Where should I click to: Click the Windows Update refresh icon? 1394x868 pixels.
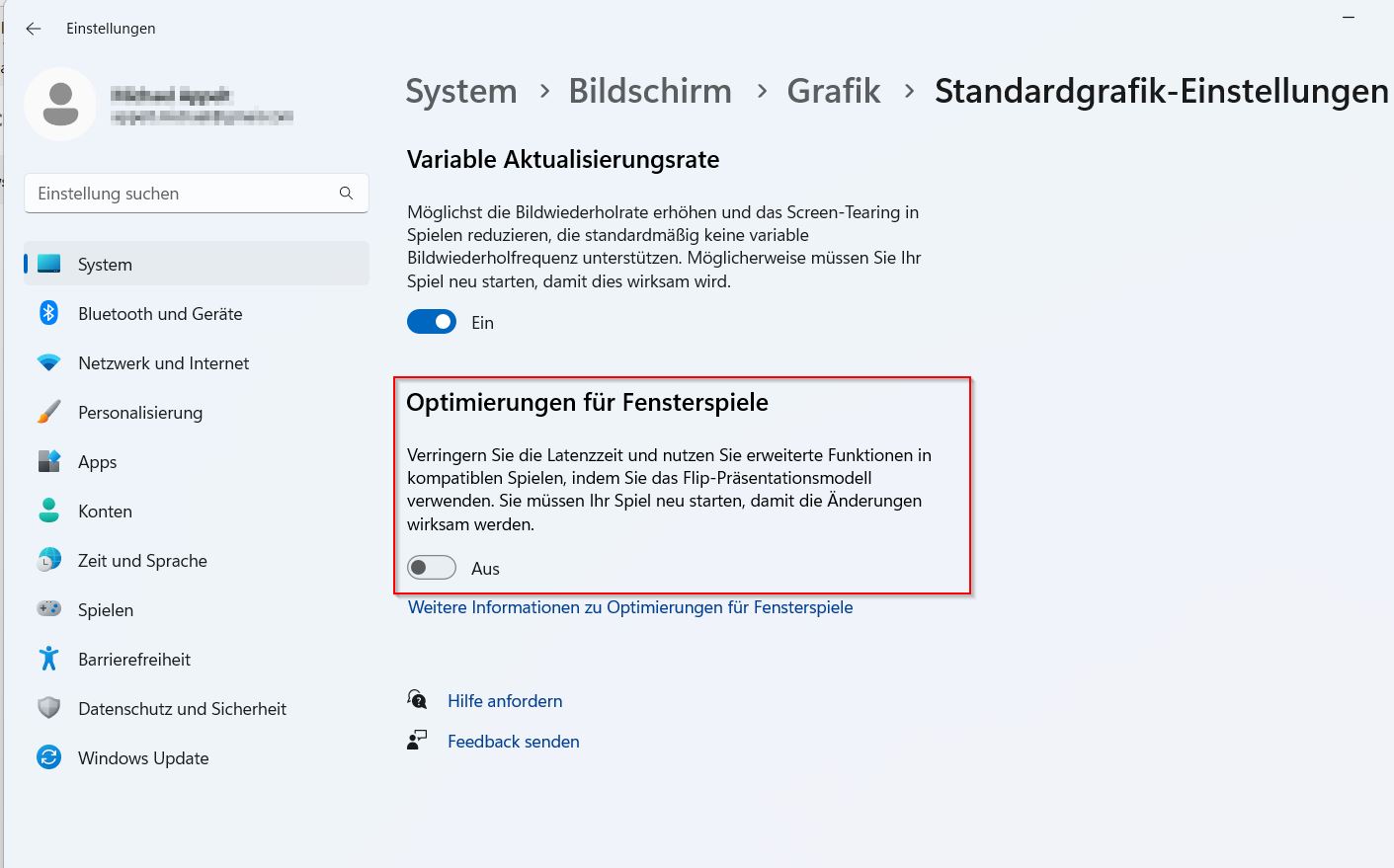pyautogui.click(x=48, y=758)
